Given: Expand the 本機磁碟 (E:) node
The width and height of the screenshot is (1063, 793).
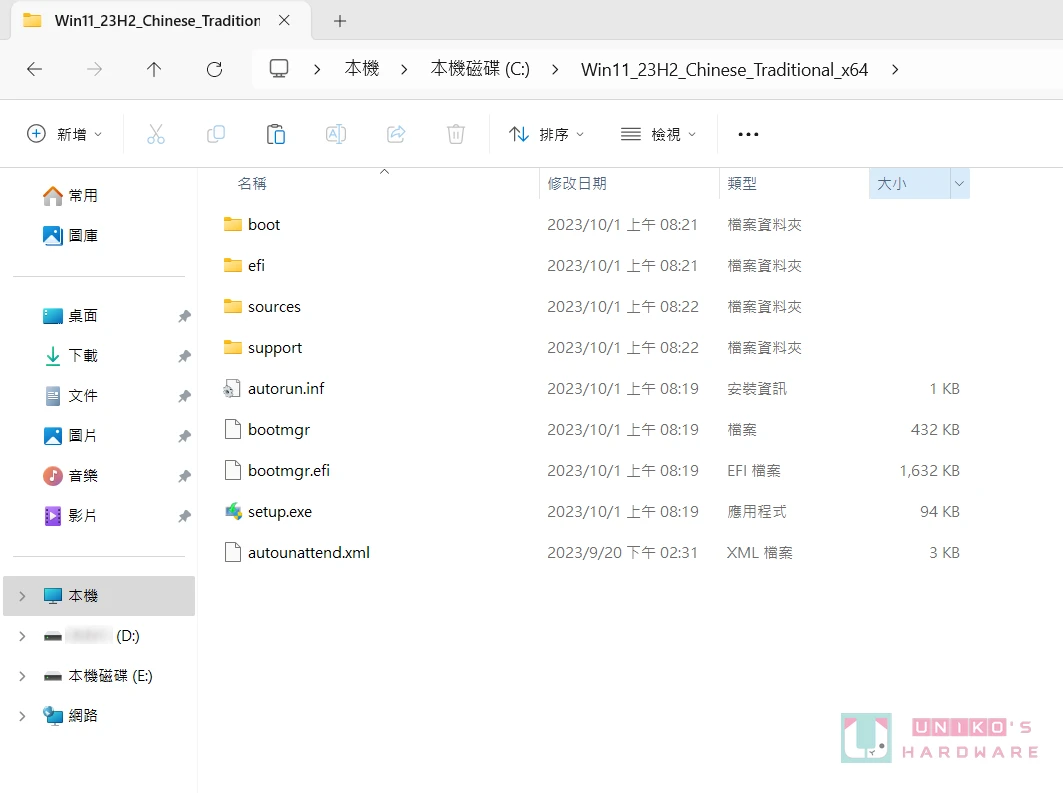Looking at the screenshot, I should (x=22, y=676).
